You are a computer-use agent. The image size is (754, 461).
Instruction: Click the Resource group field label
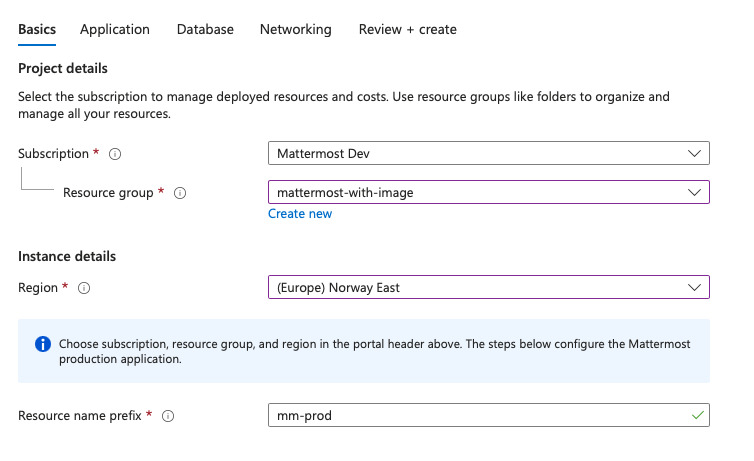click(x=108, y=193)
